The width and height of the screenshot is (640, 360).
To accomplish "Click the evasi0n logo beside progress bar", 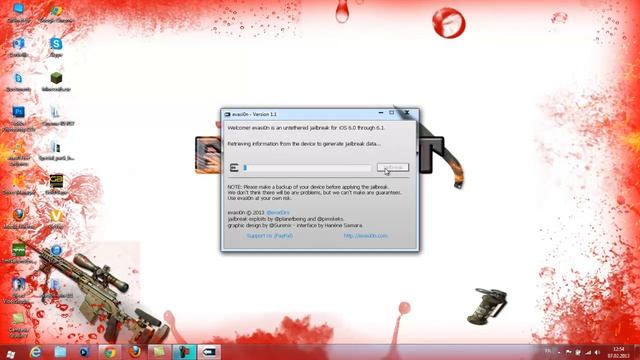I will (234, 167).
